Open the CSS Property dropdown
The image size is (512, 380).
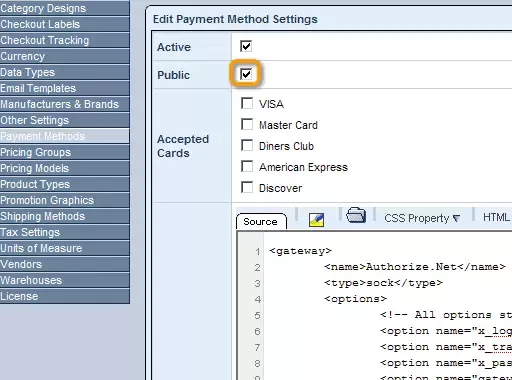[x=422, y=218]
